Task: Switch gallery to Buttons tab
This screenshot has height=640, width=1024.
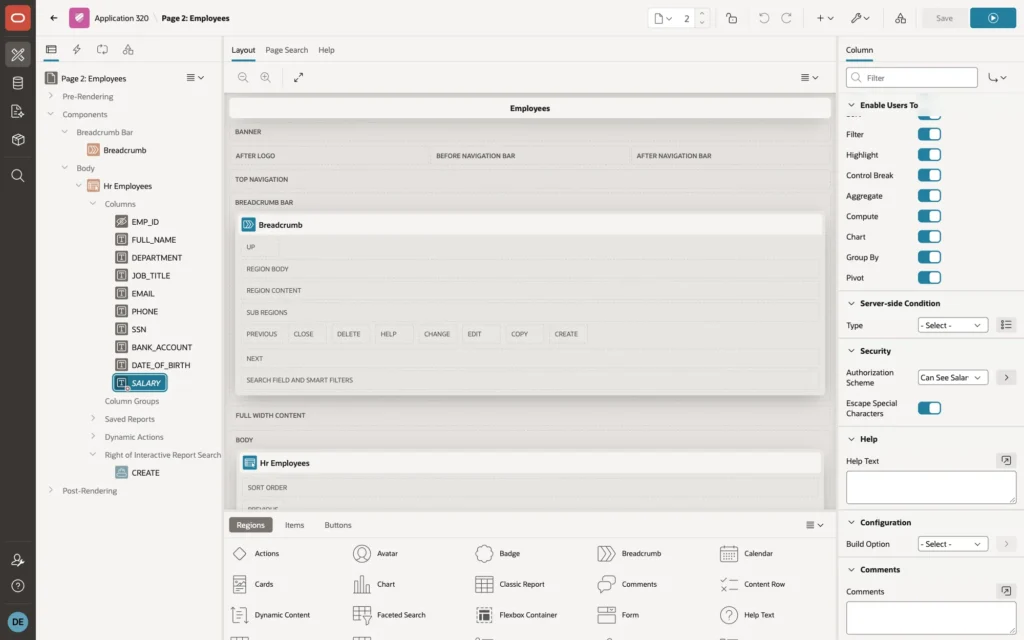Action: 338,525
